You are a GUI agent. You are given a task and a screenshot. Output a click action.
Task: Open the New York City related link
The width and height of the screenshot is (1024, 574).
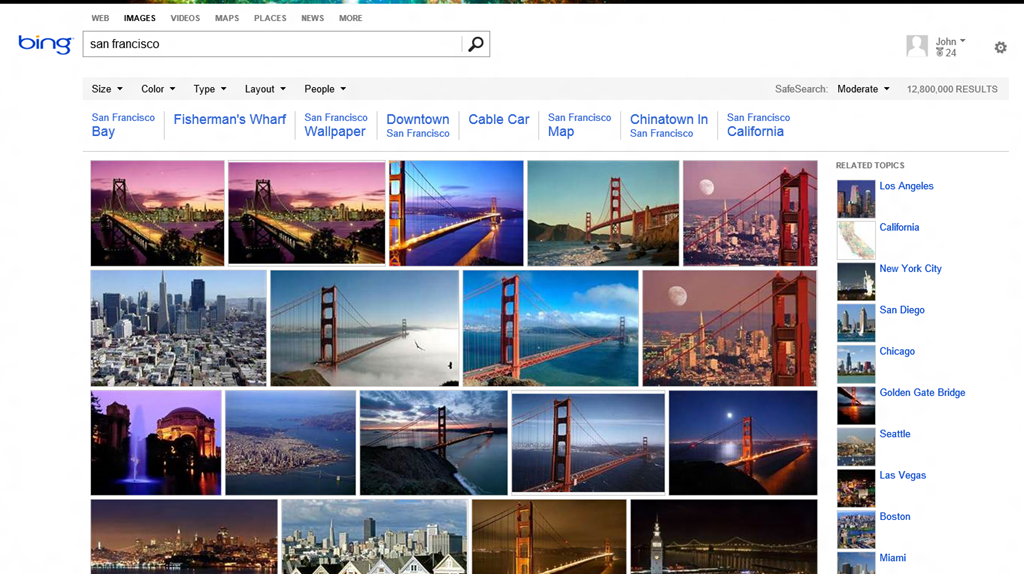click(910, 268)
